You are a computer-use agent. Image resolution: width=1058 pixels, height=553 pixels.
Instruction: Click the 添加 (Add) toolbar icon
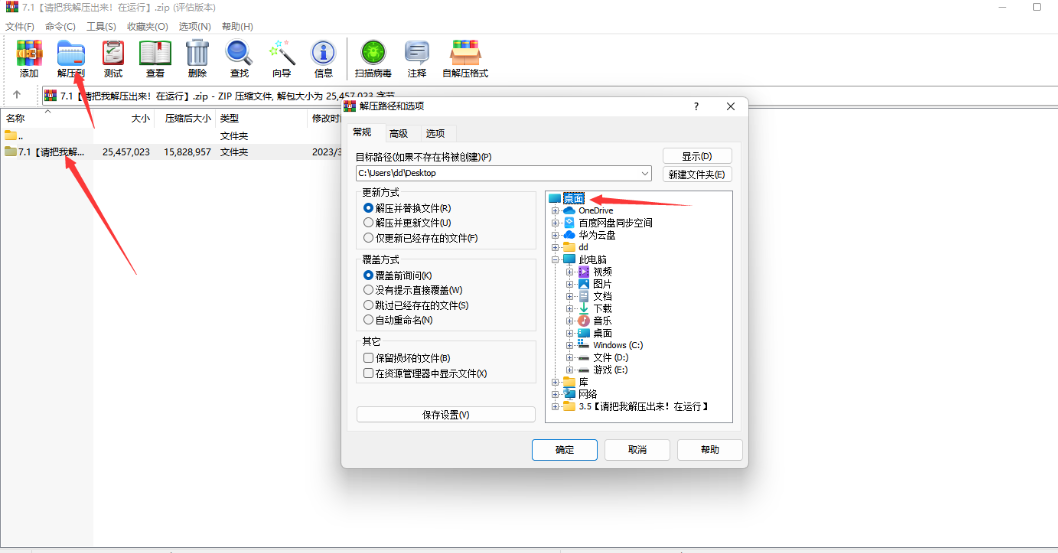(29, 59)
